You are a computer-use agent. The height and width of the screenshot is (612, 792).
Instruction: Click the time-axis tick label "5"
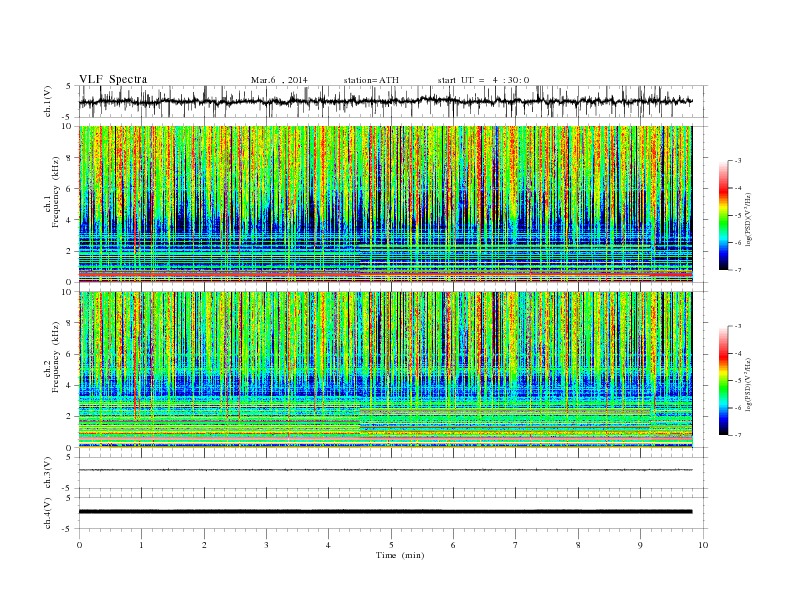(x=391, y=545)
